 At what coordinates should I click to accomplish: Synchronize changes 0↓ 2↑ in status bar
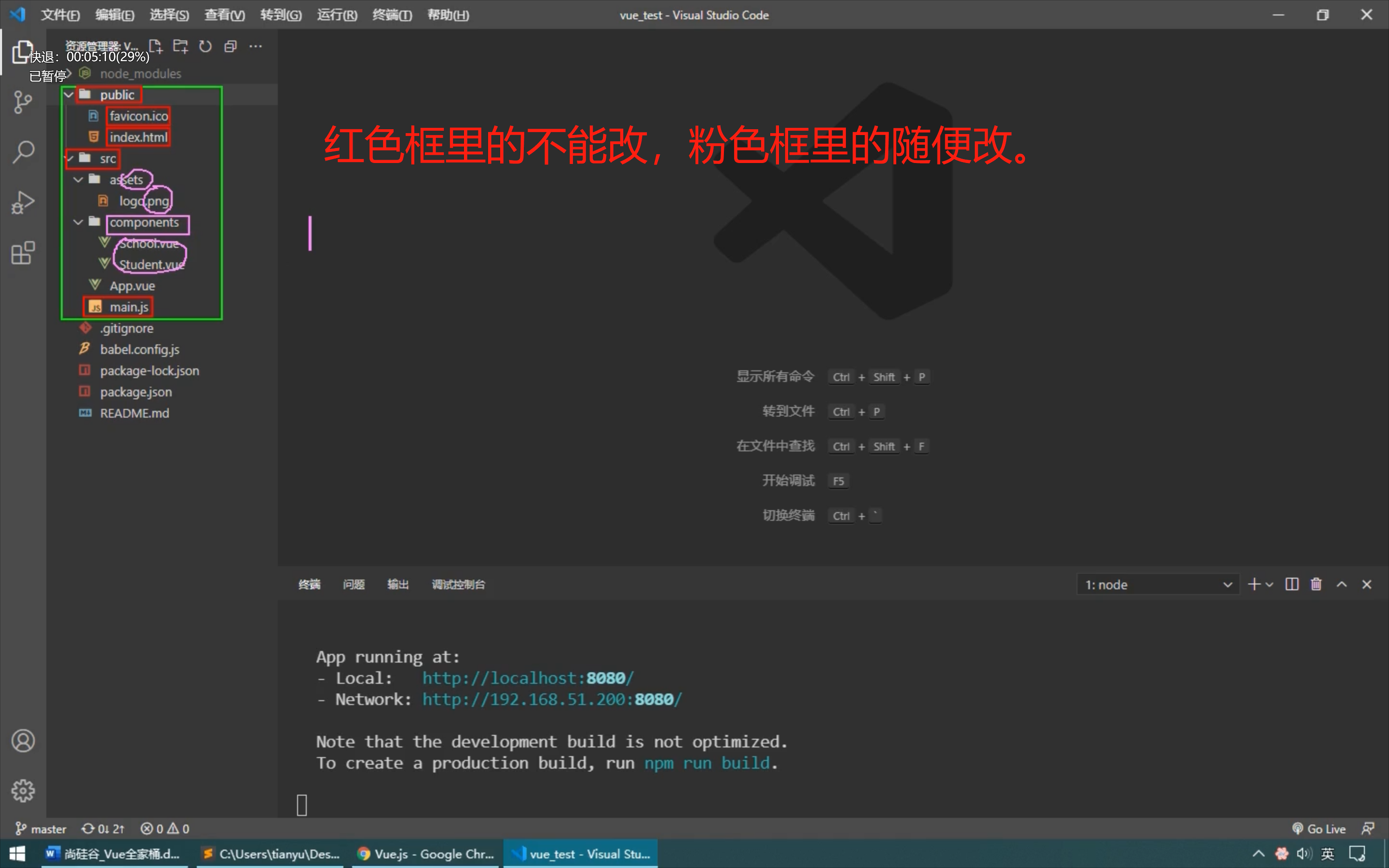click(103, 829)
